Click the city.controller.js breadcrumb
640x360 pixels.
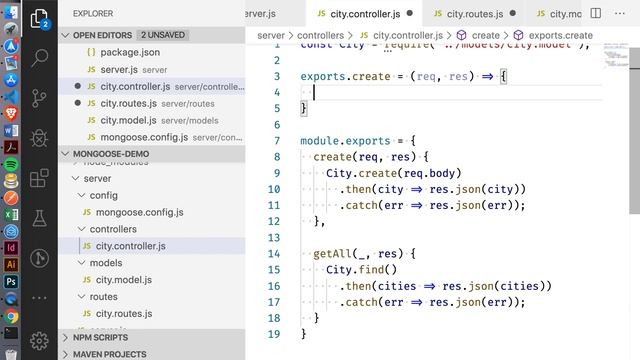pos(401,36)
